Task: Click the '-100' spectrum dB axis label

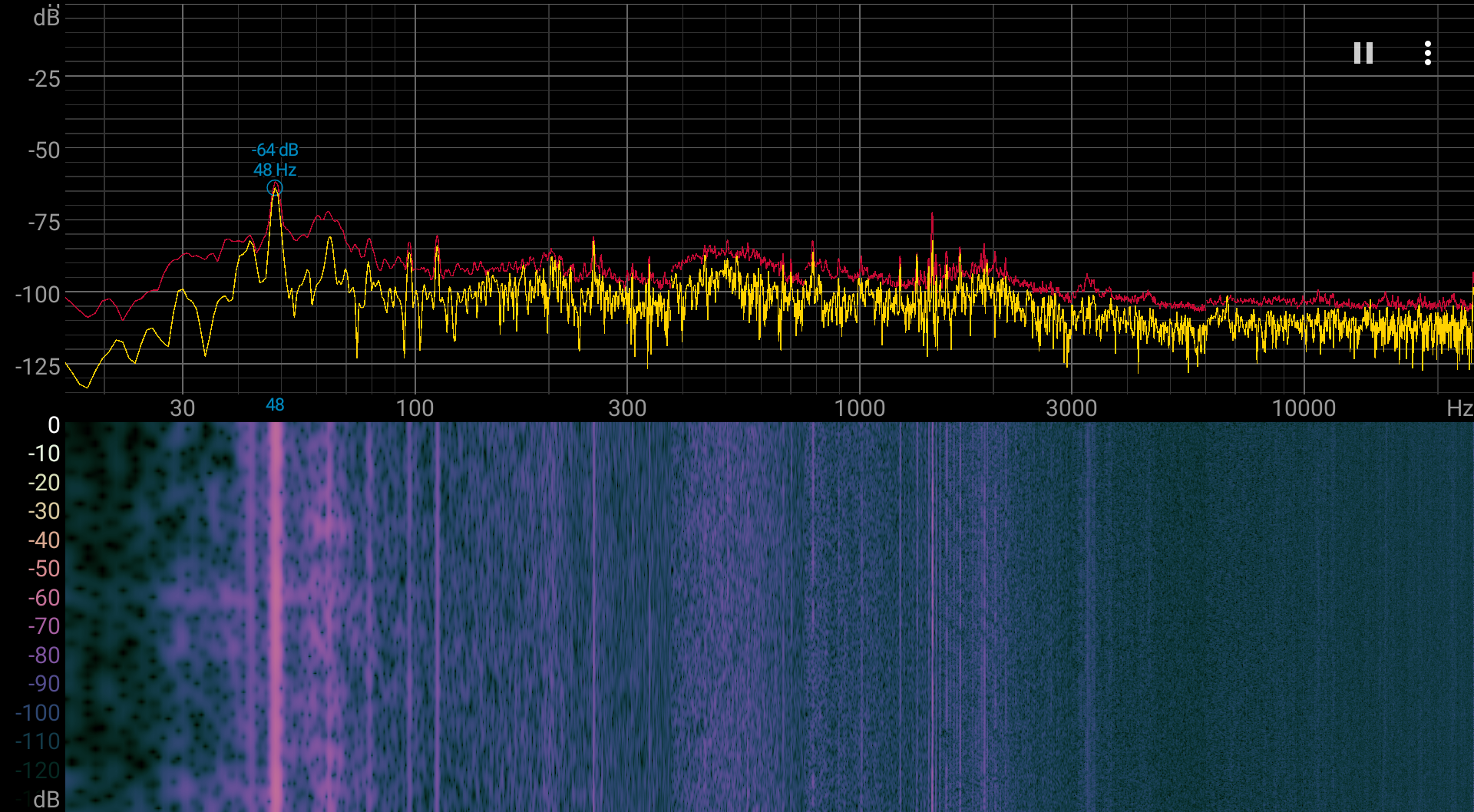Action: (x=38, y=295)
